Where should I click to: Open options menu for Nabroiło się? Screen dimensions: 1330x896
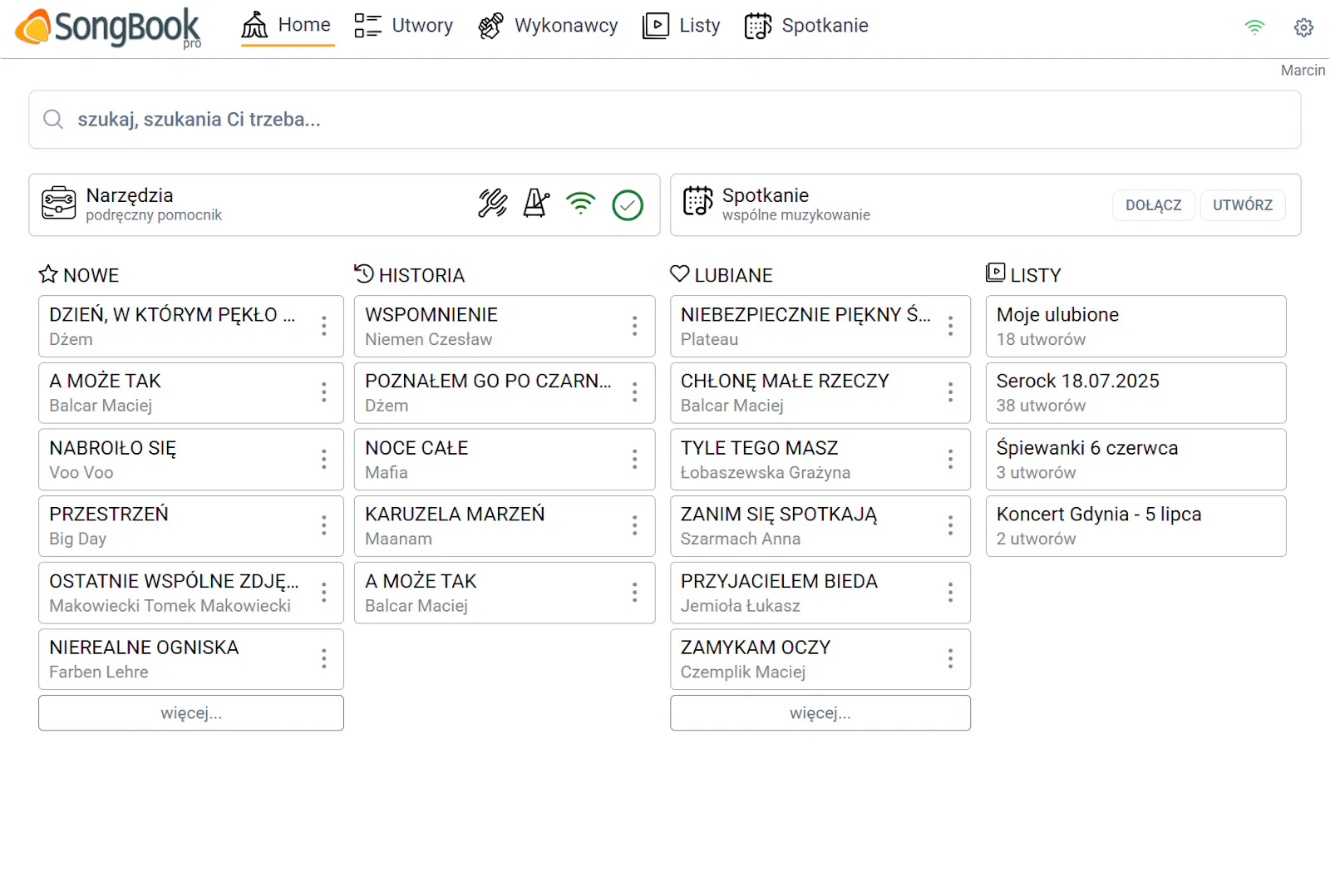click(x=324, y=460)
